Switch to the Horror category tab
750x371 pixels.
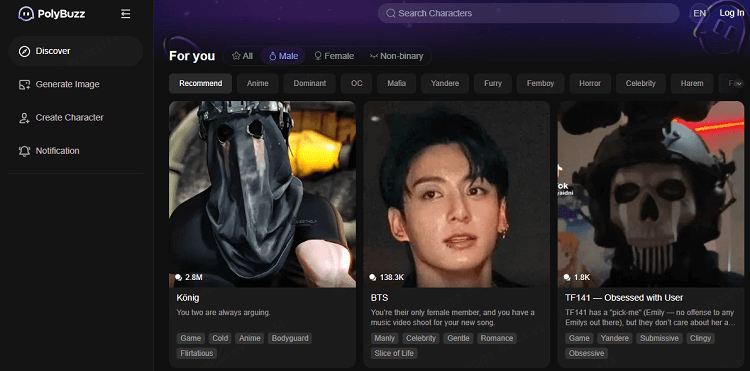tap(590, 83)
